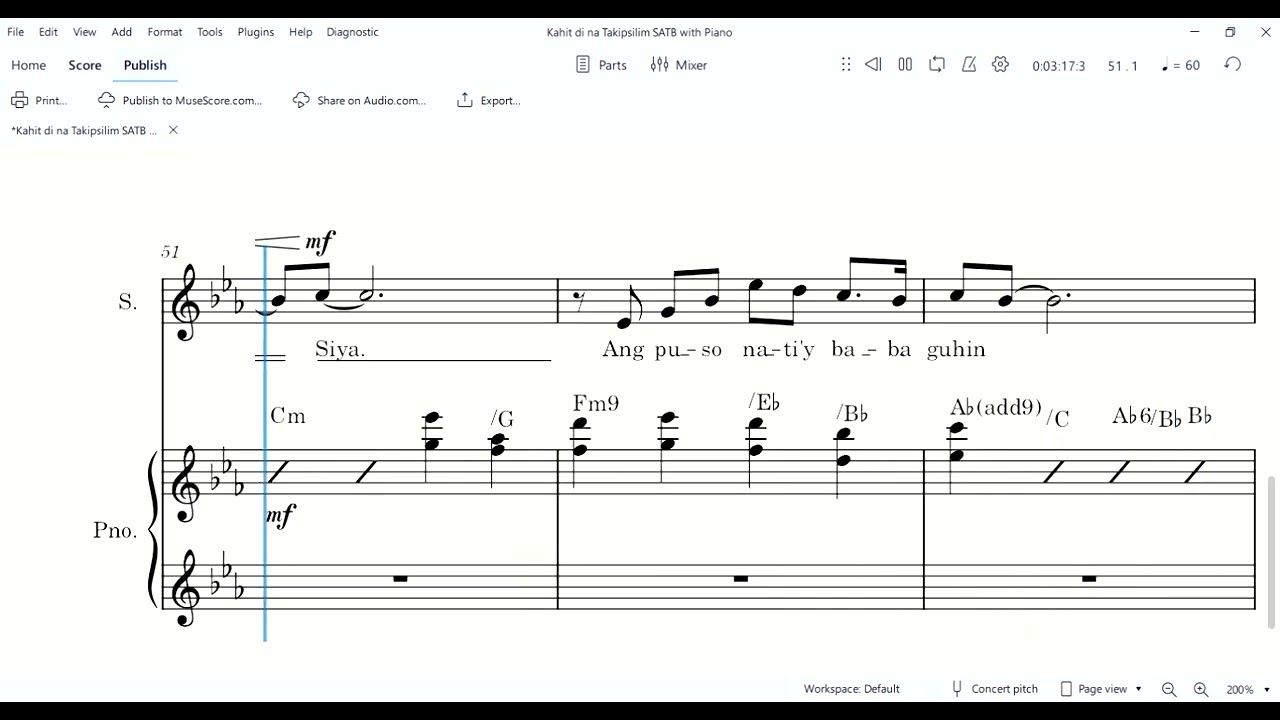The height and width of the screenshot is (720, 1280).
Task: Toggle Concert pitch
Action: (x=994, y=689)
